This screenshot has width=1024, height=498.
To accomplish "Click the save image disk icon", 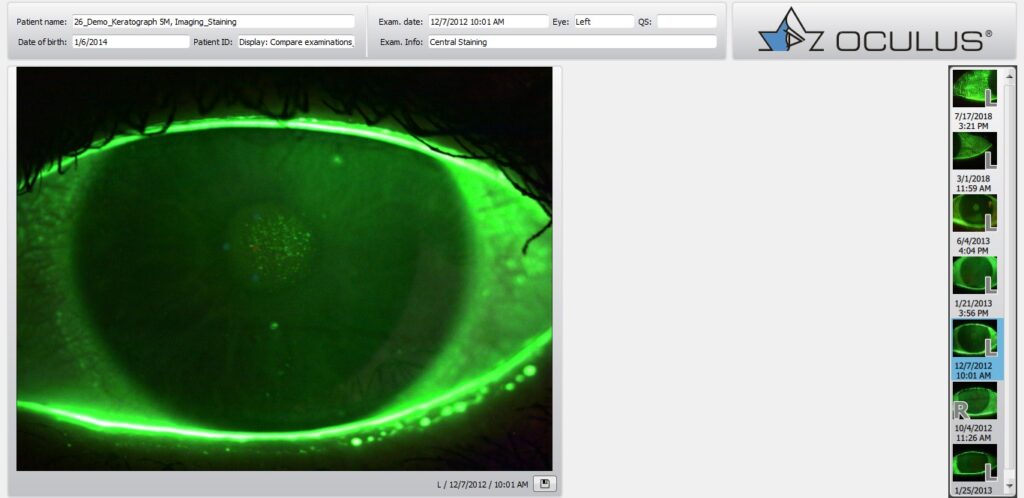I will point(544,484).
